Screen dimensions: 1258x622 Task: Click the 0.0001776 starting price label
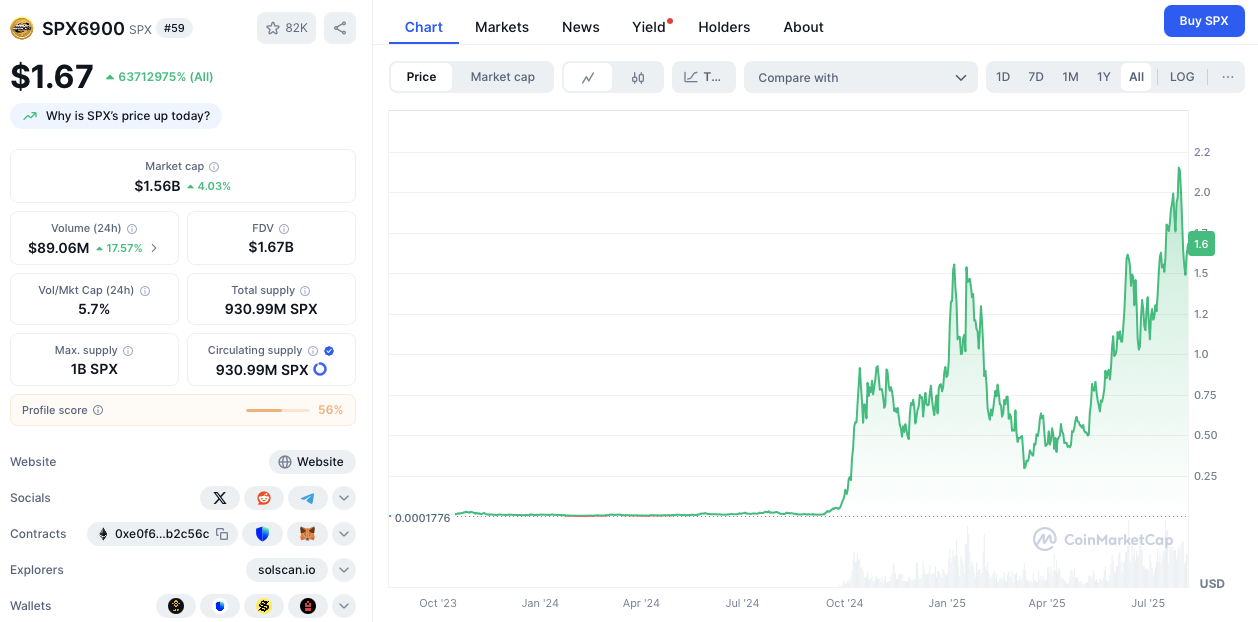coord(420,517)
